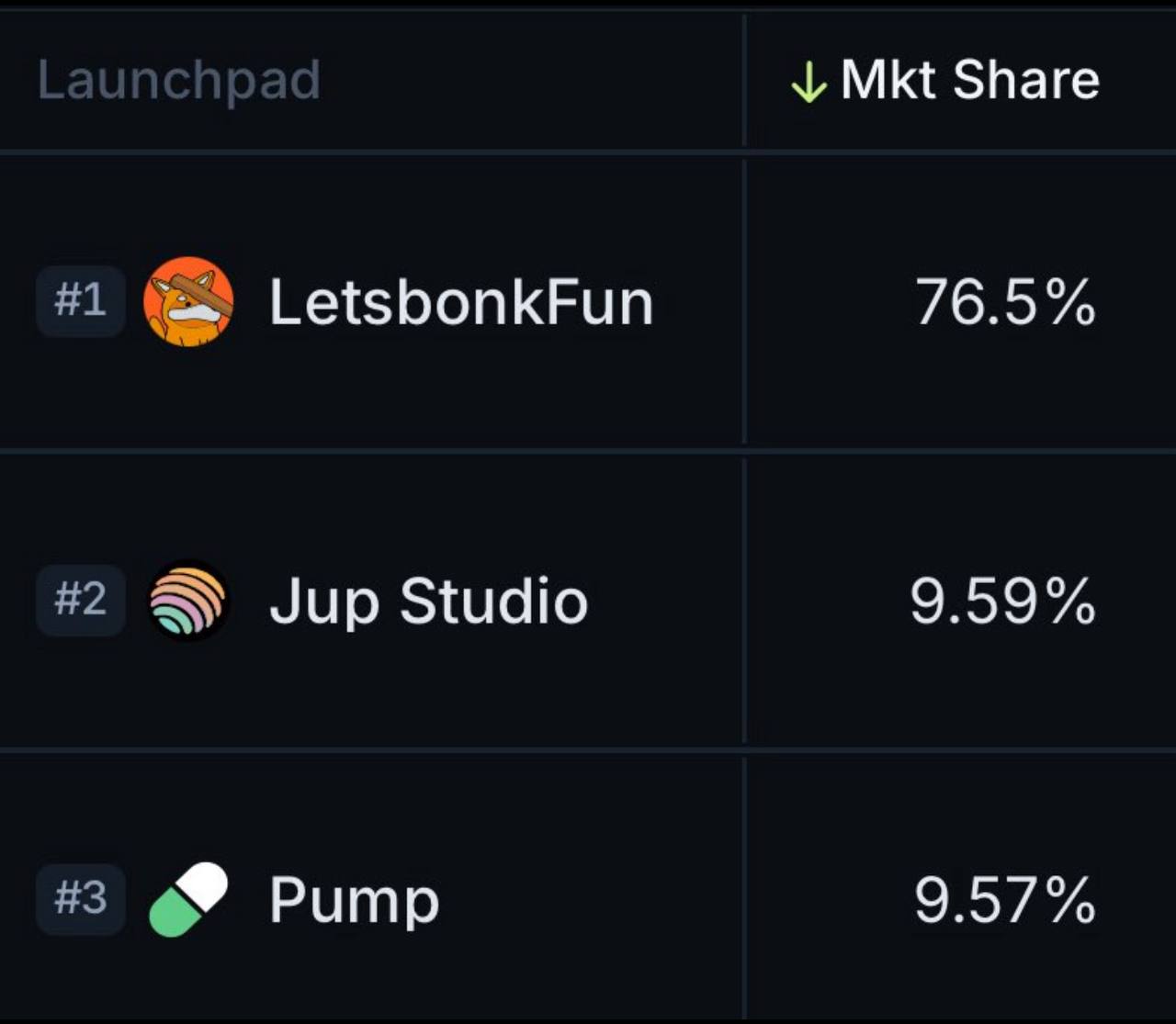1176x1024 pixels.
Task: Select the #2 rank badge
Action: pyautogui.click(x=81, y=600)
